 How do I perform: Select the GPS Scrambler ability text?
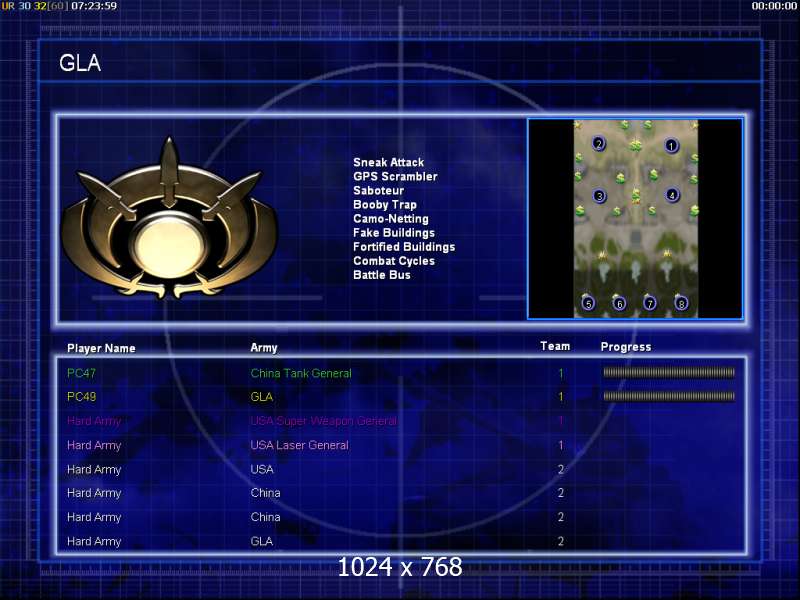tap(395, 177)
